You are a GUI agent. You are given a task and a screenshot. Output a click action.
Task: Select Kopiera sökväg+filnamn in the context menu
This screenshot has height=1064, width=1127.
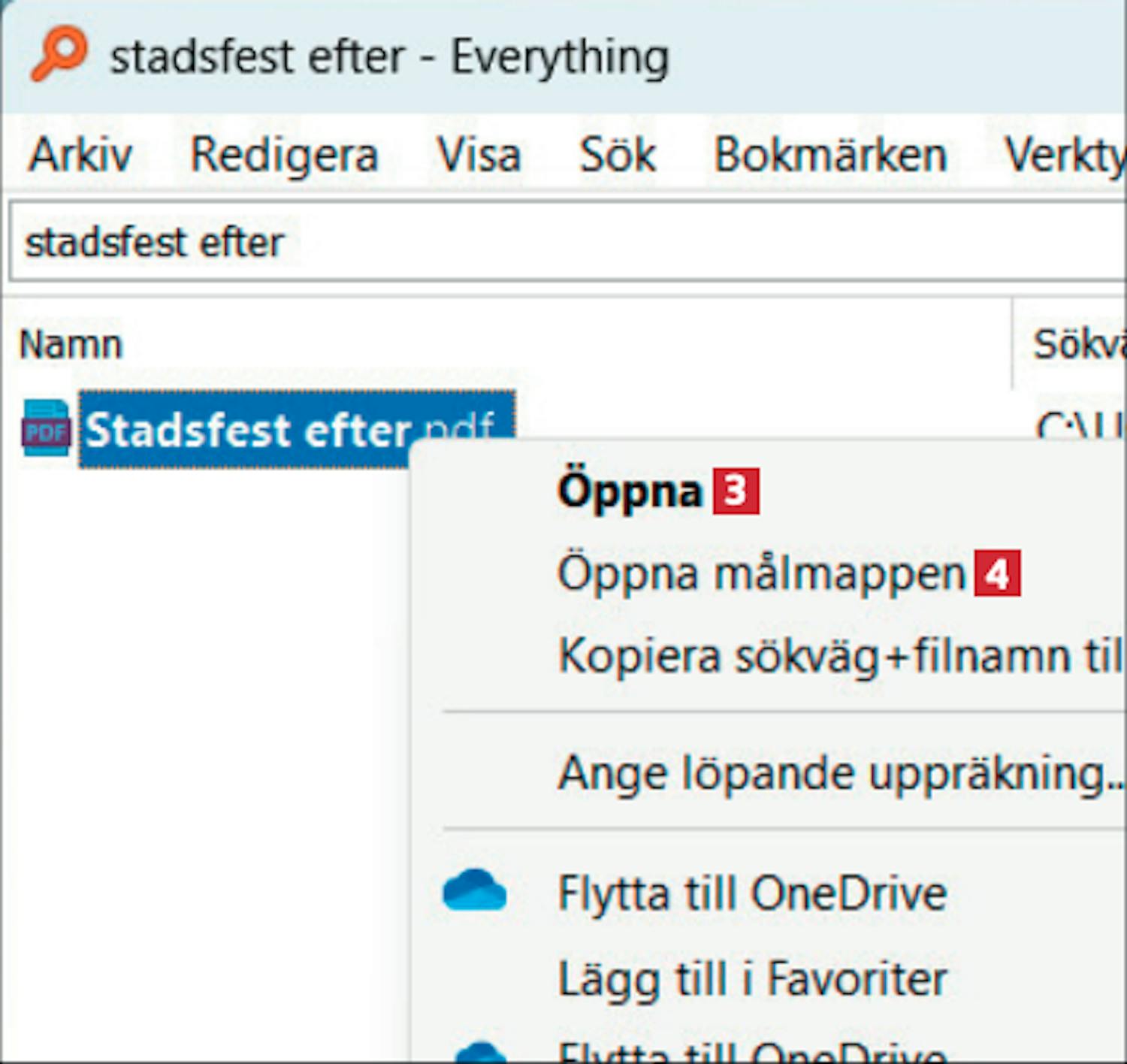(838, 655)
